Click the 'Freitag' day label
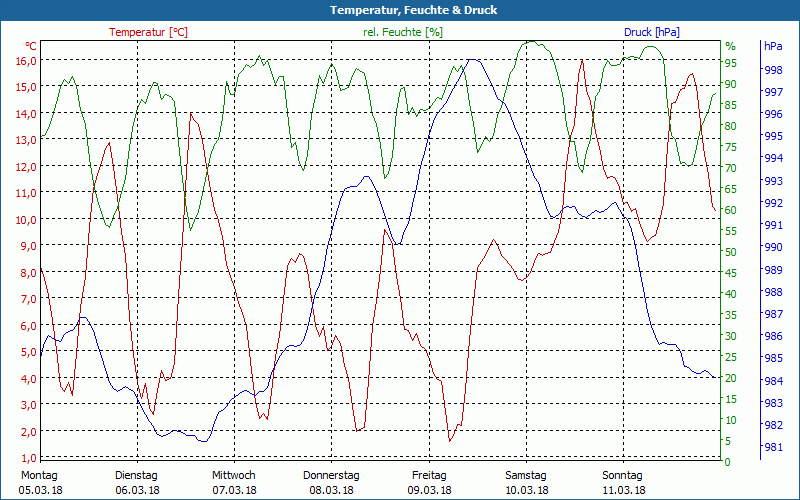This screenshot has height=500, width=800. [429, 476]
